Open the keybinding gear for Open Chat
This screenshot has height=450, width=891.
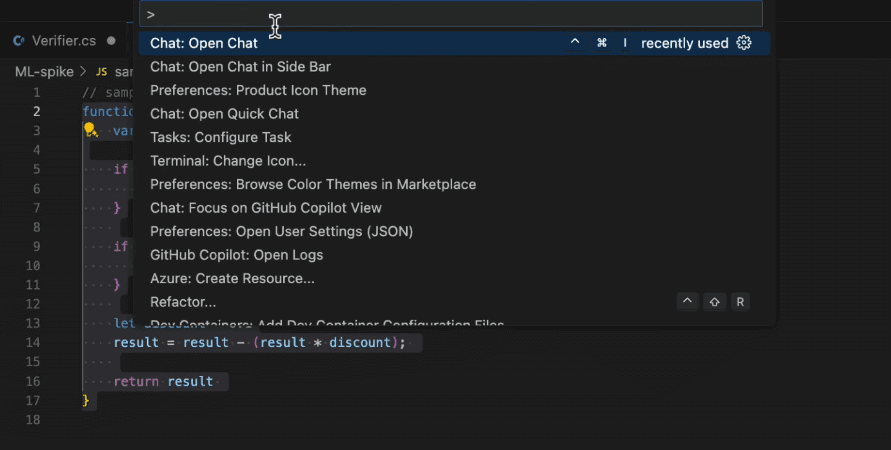pos(744,43)
